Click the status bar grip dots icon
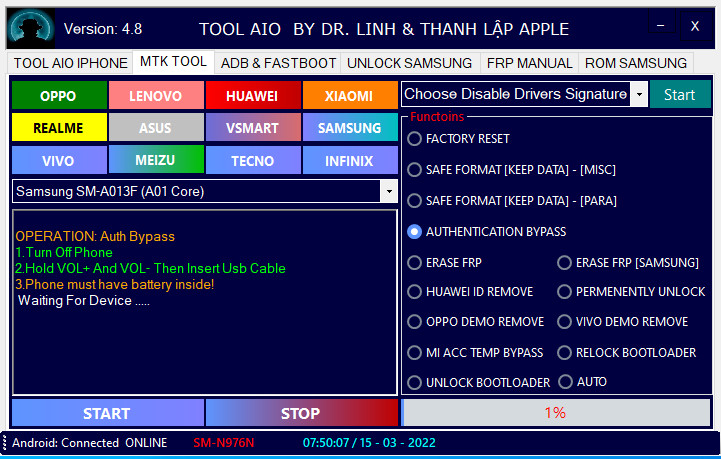721x459 pixels. tap(4, 442)
